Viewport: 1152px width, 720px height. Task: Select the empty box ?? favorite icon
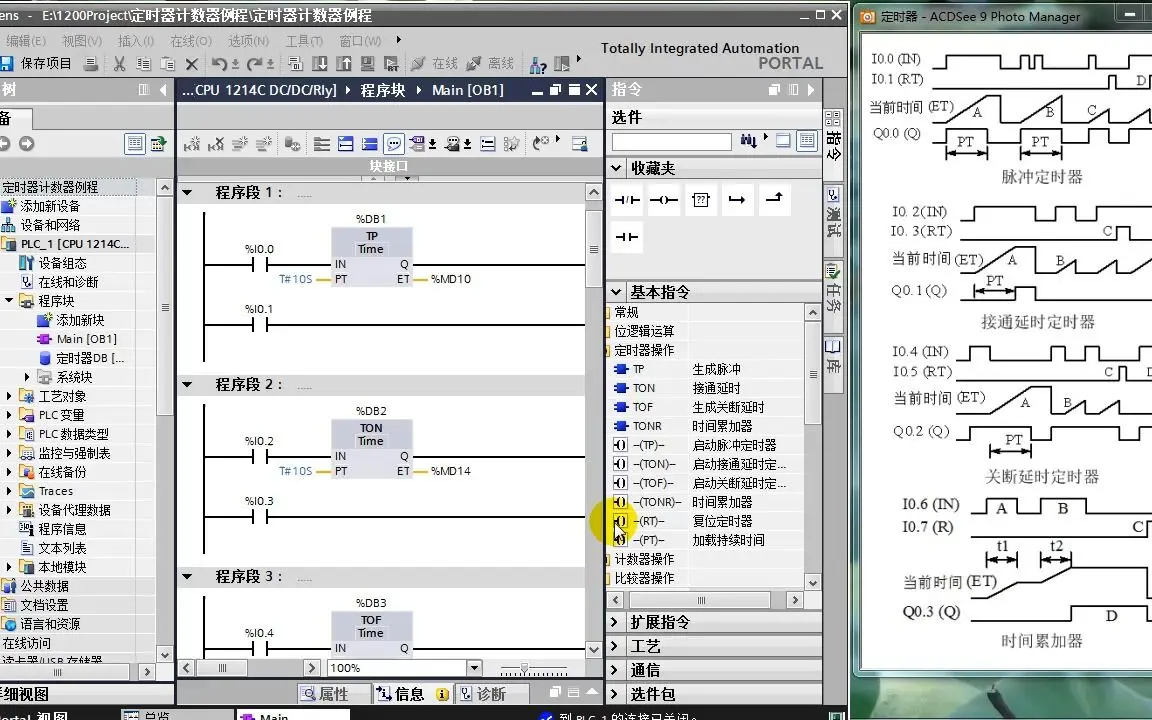[x=701, y=200]
